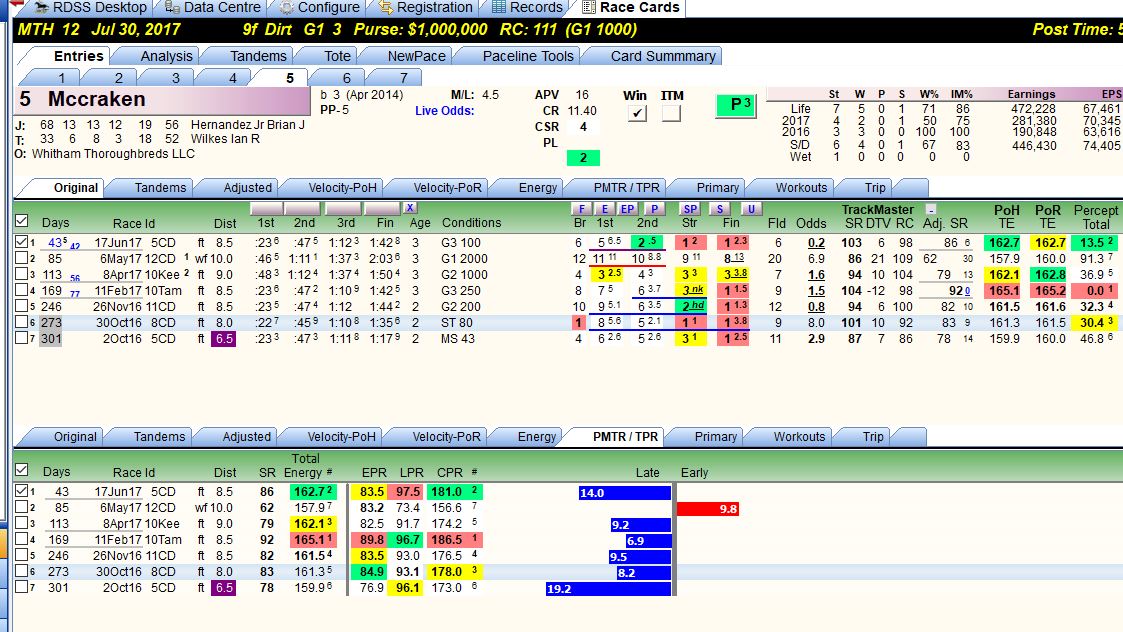Viewport: 1123px width, 632px height.
Task: Switch to the Analysis tab
Action: (166, 56)
